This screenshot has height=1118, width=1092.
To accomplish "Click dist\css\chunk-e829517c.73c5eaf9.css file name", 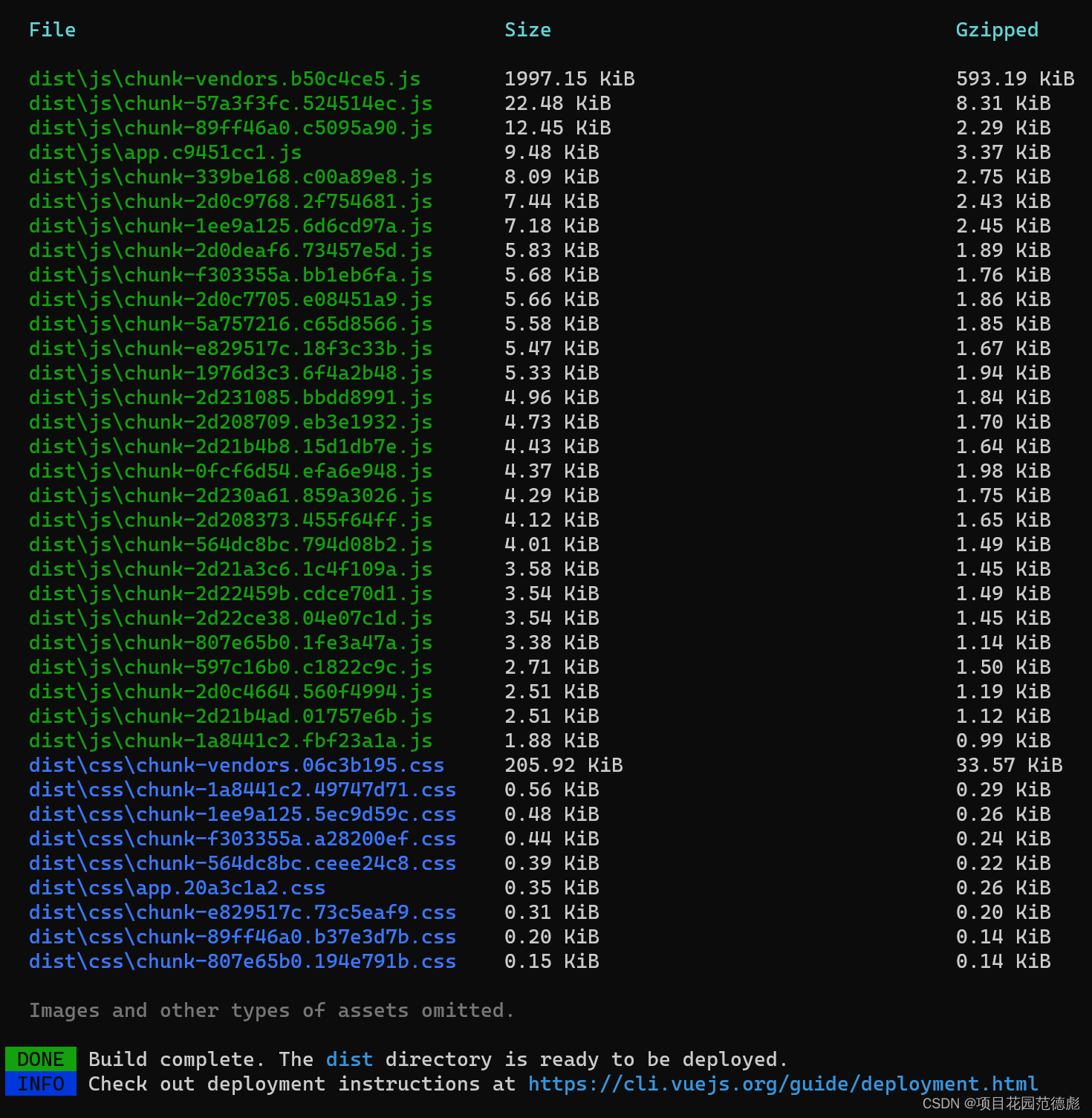I will [x=243, y=912].
